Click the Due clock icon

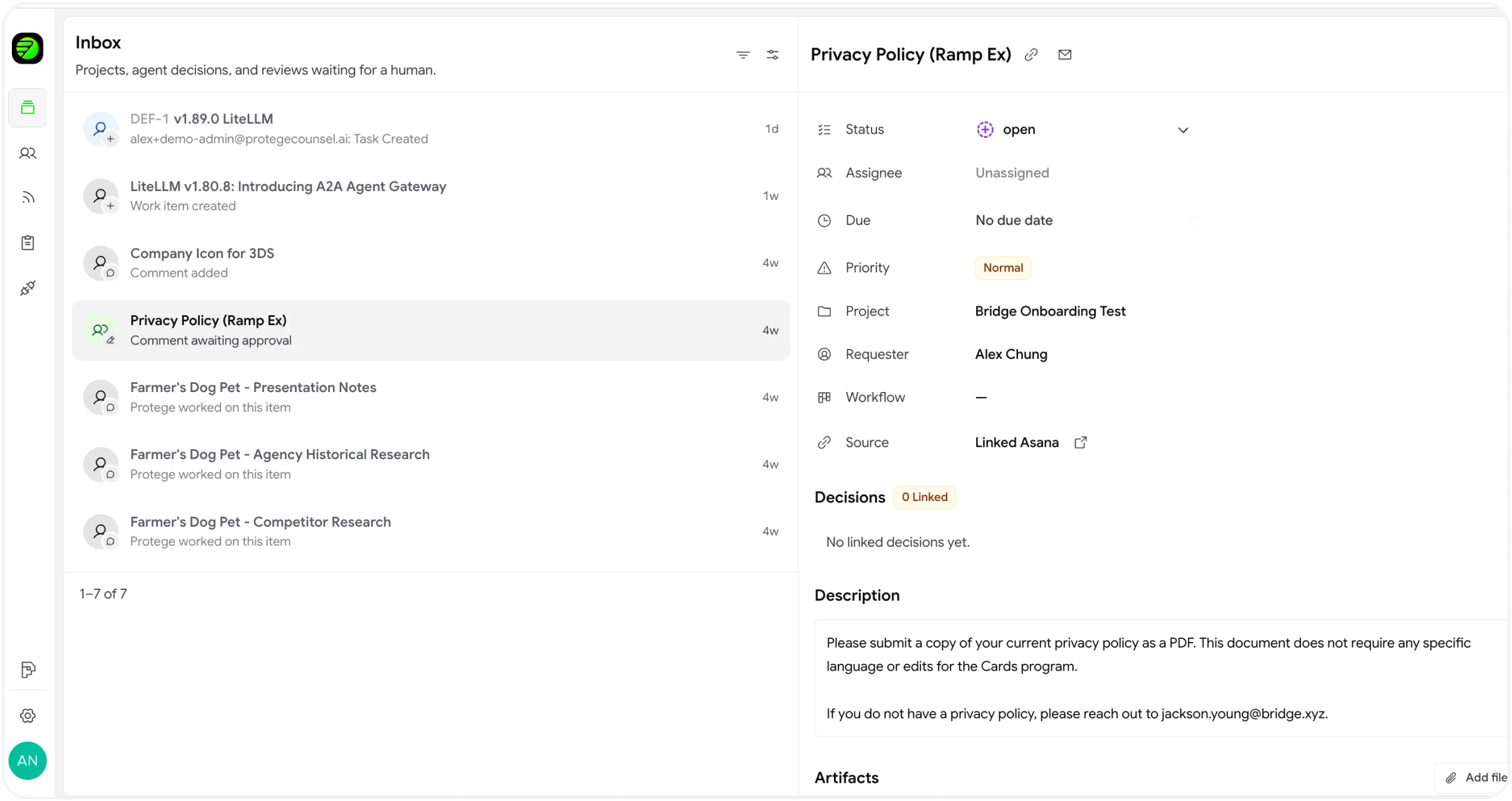point(825,220)
